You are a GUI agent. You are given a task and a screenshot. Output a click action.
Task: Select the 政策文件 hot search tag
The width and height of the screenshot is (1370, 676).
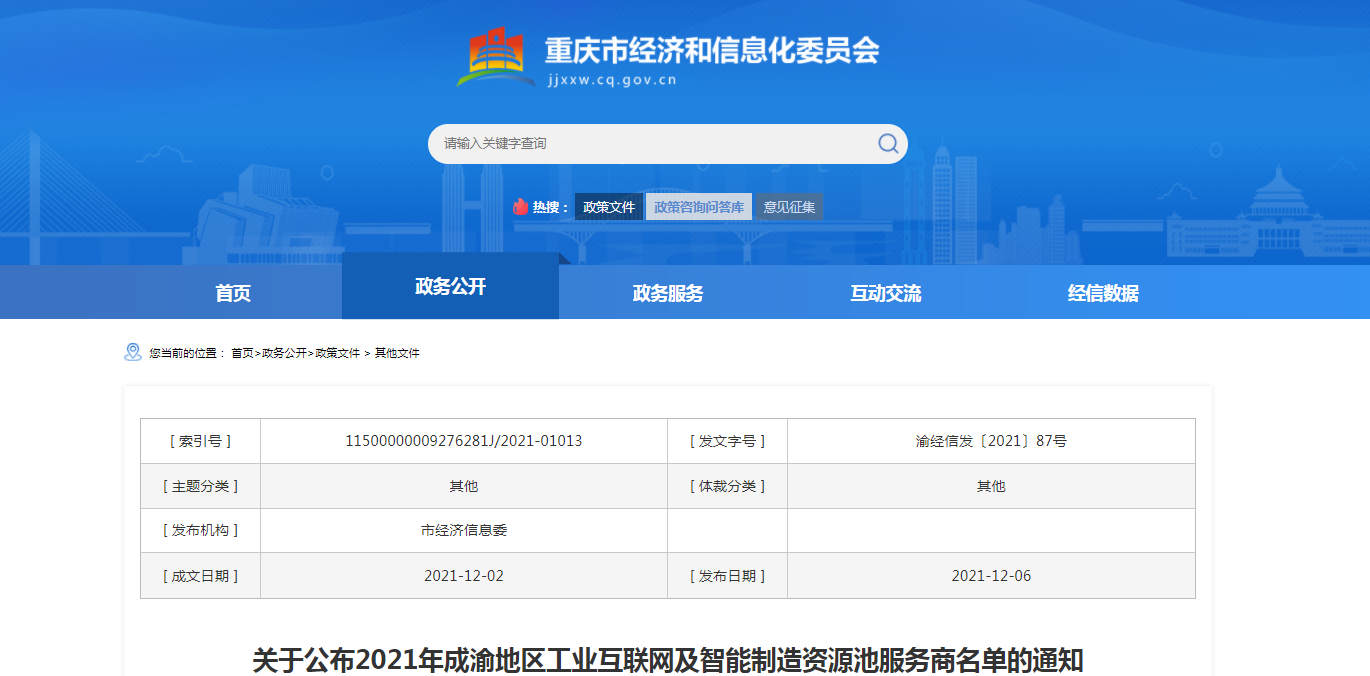point(608,206)
